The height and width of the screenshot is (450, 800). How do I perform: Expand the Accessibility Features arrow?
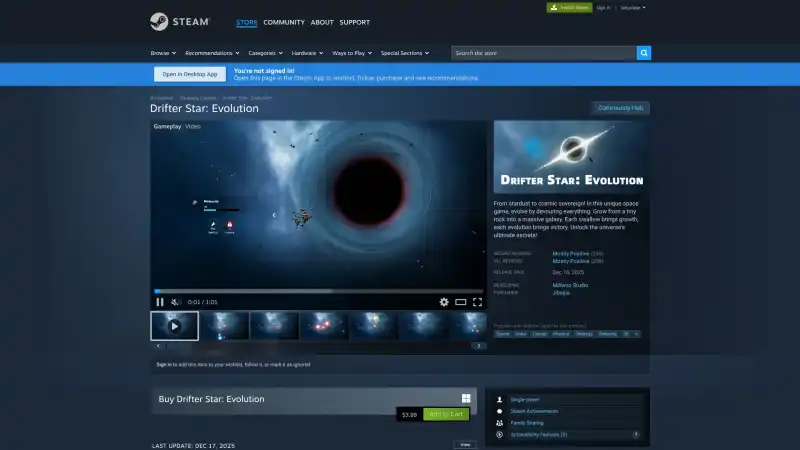pos(636,435)
